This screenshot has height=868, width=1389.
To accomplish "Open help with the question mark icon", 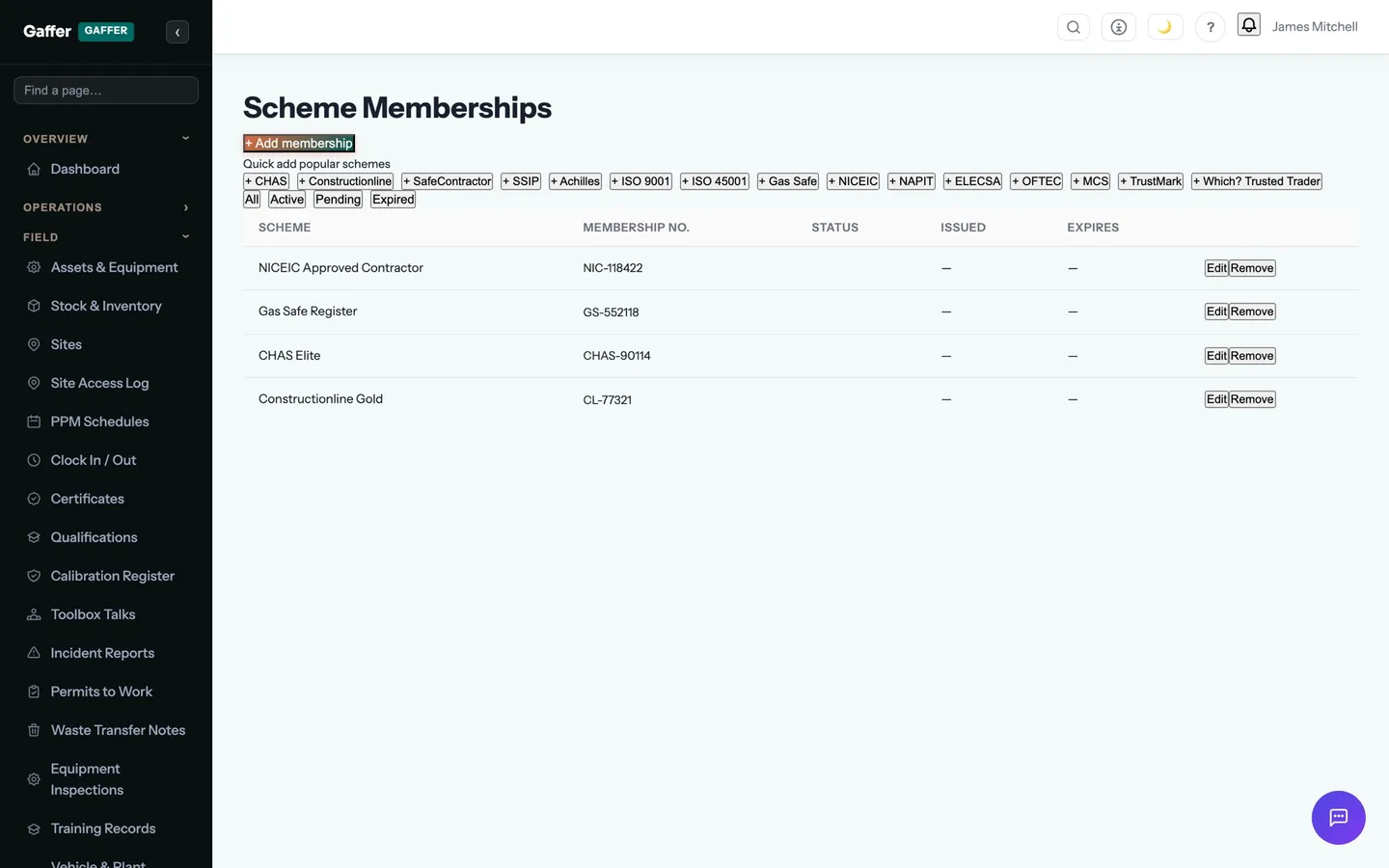I will click(1211, 27).
